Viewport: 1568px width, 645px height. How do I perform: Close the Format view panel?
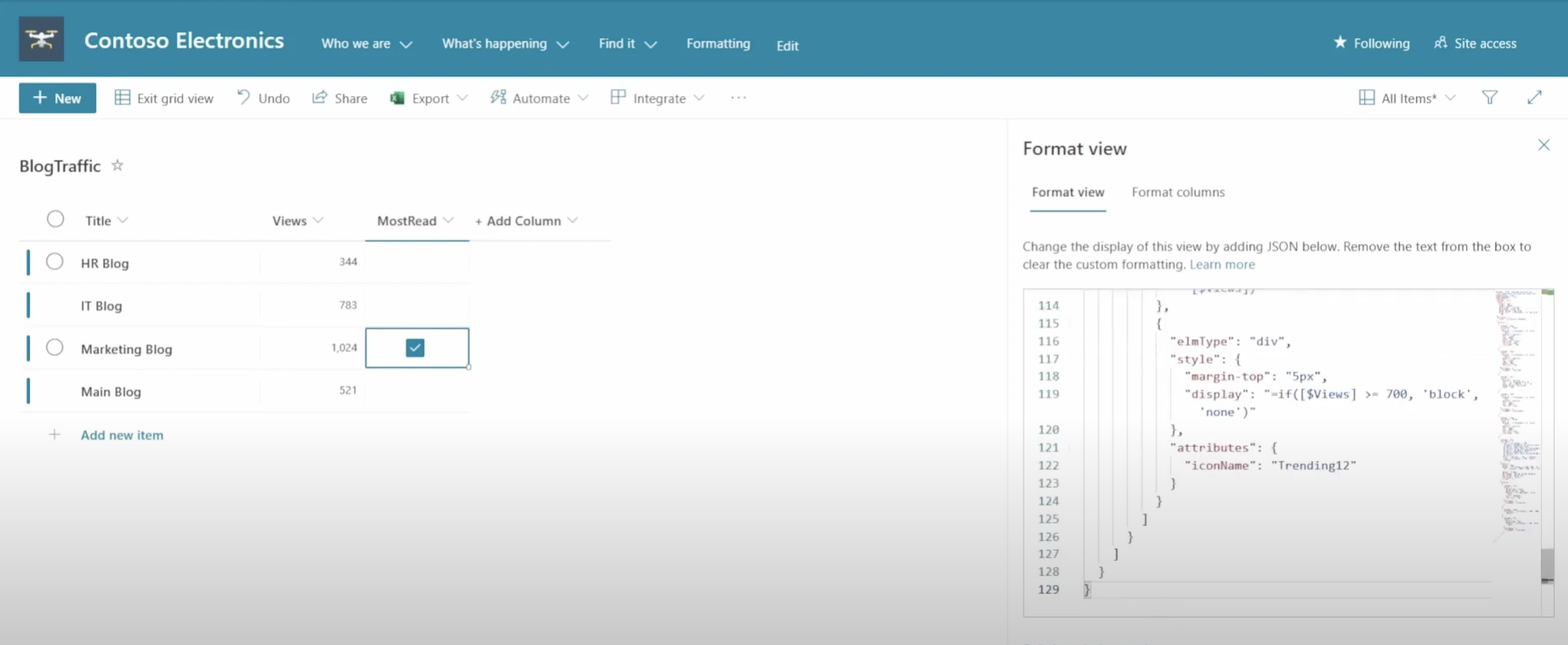(x=1544, y=145)
